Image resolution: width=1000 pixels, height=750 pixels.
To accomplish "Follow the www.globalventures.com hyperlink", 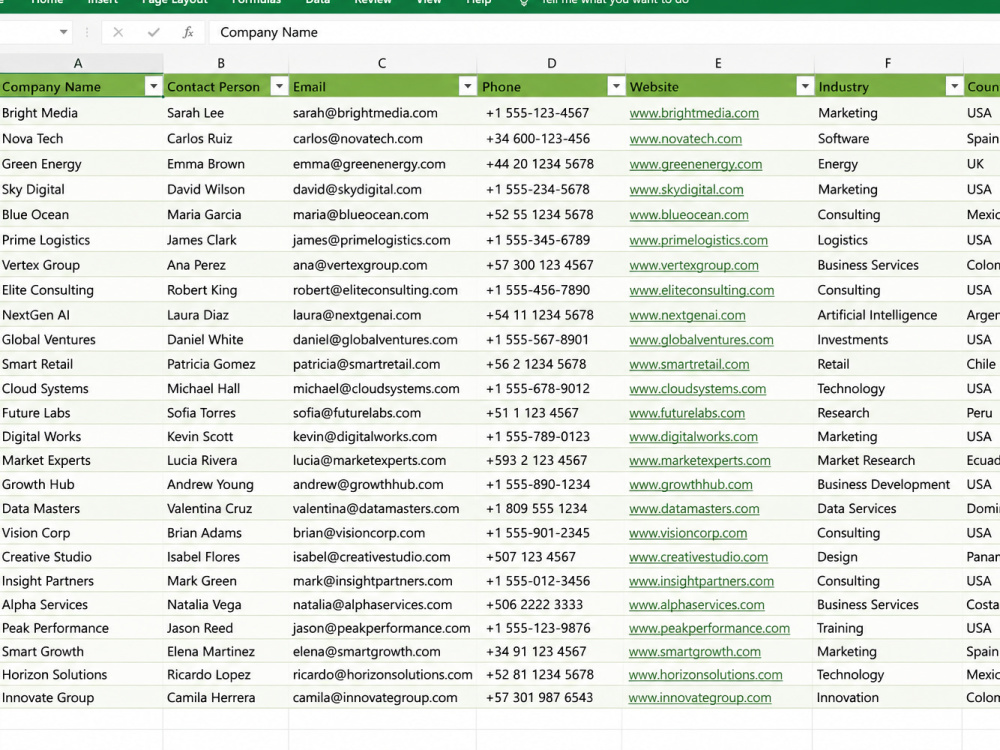I will click(x=702, y=340).
